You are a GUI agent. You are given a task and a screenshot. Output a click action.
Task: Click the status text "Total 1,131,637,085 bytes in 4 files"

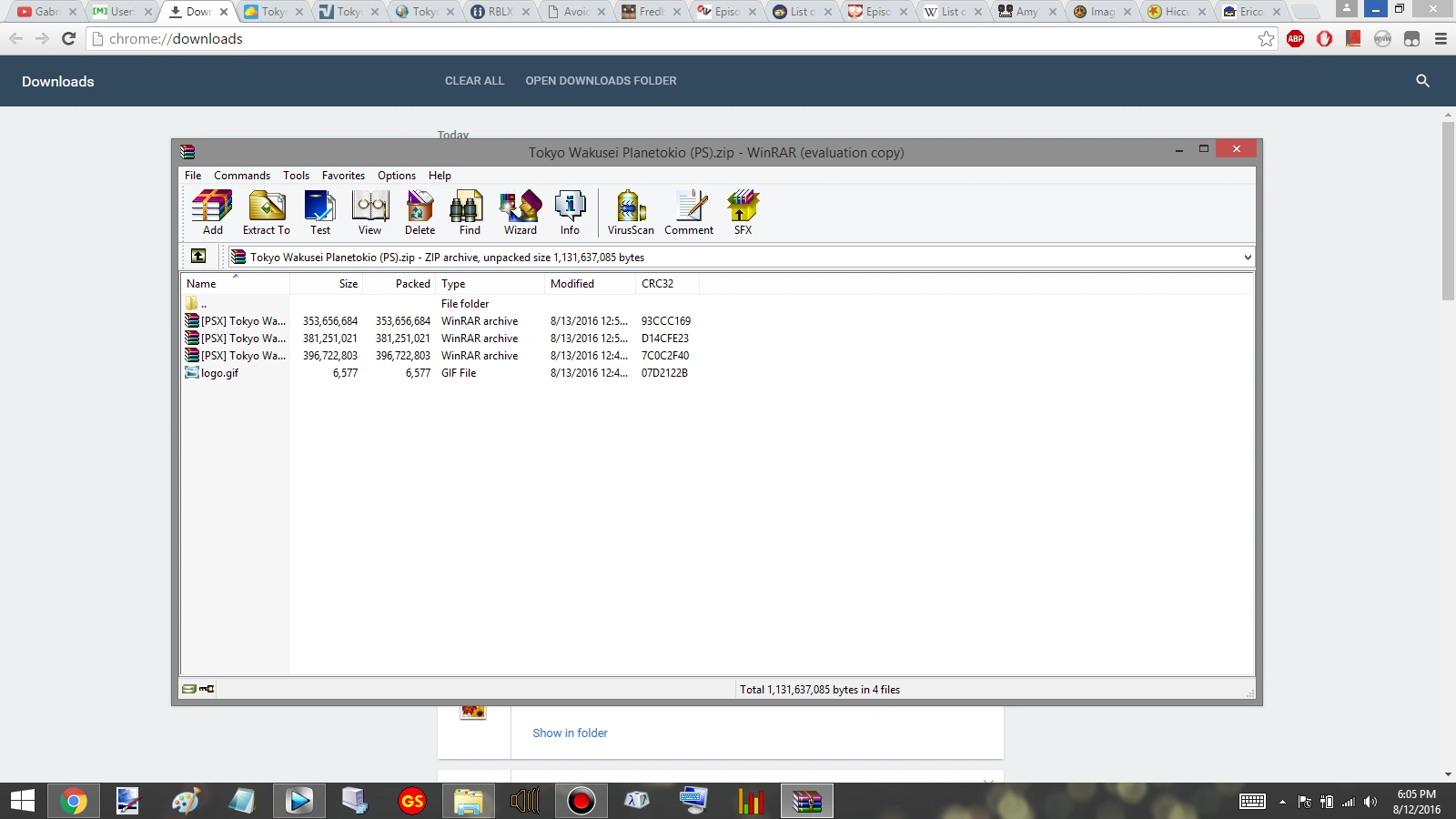(x=820, y=690)
